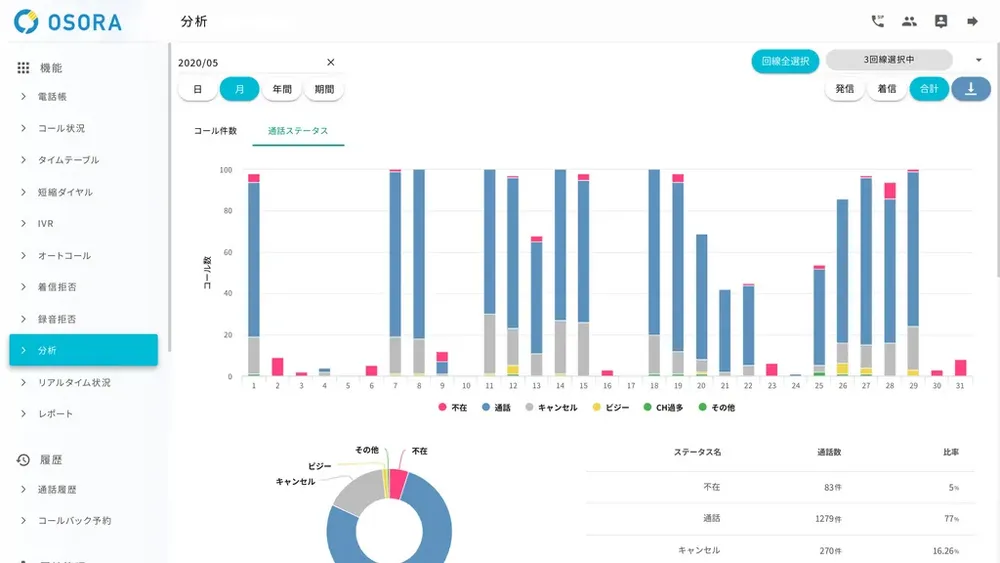The width and height of the screenshot is (1000, 563).
Task: Click the day 20 bar in chart
Action: tap(702, 305)
